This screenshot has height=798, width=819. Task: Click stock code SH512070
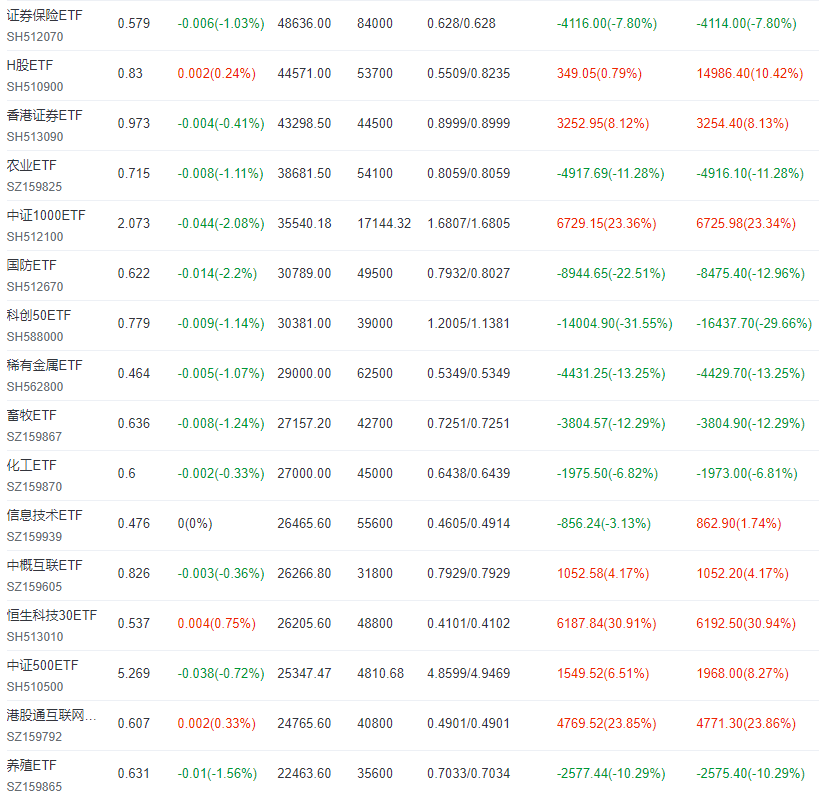point(35,37)
